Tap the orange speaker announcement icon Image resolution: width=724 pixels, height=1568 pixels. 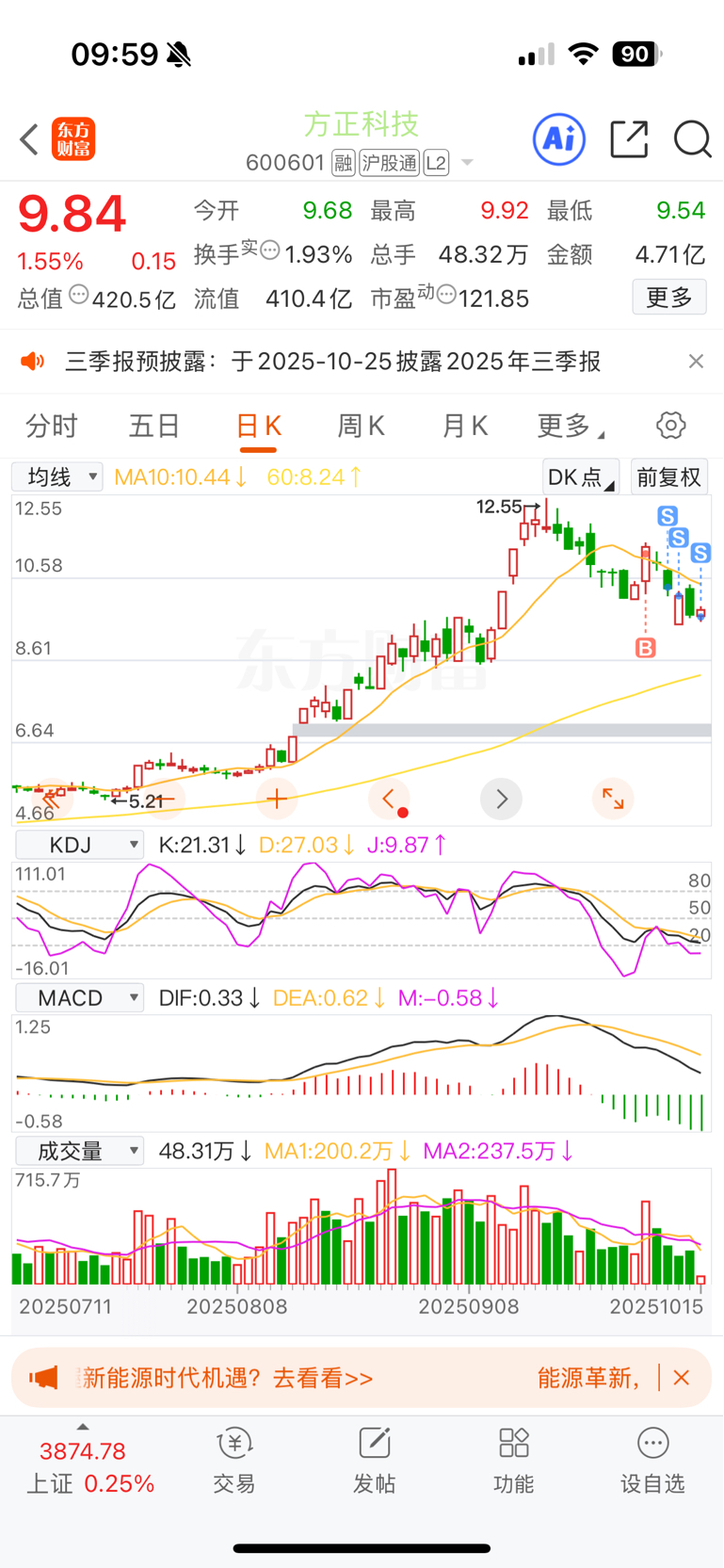point(33,362)
